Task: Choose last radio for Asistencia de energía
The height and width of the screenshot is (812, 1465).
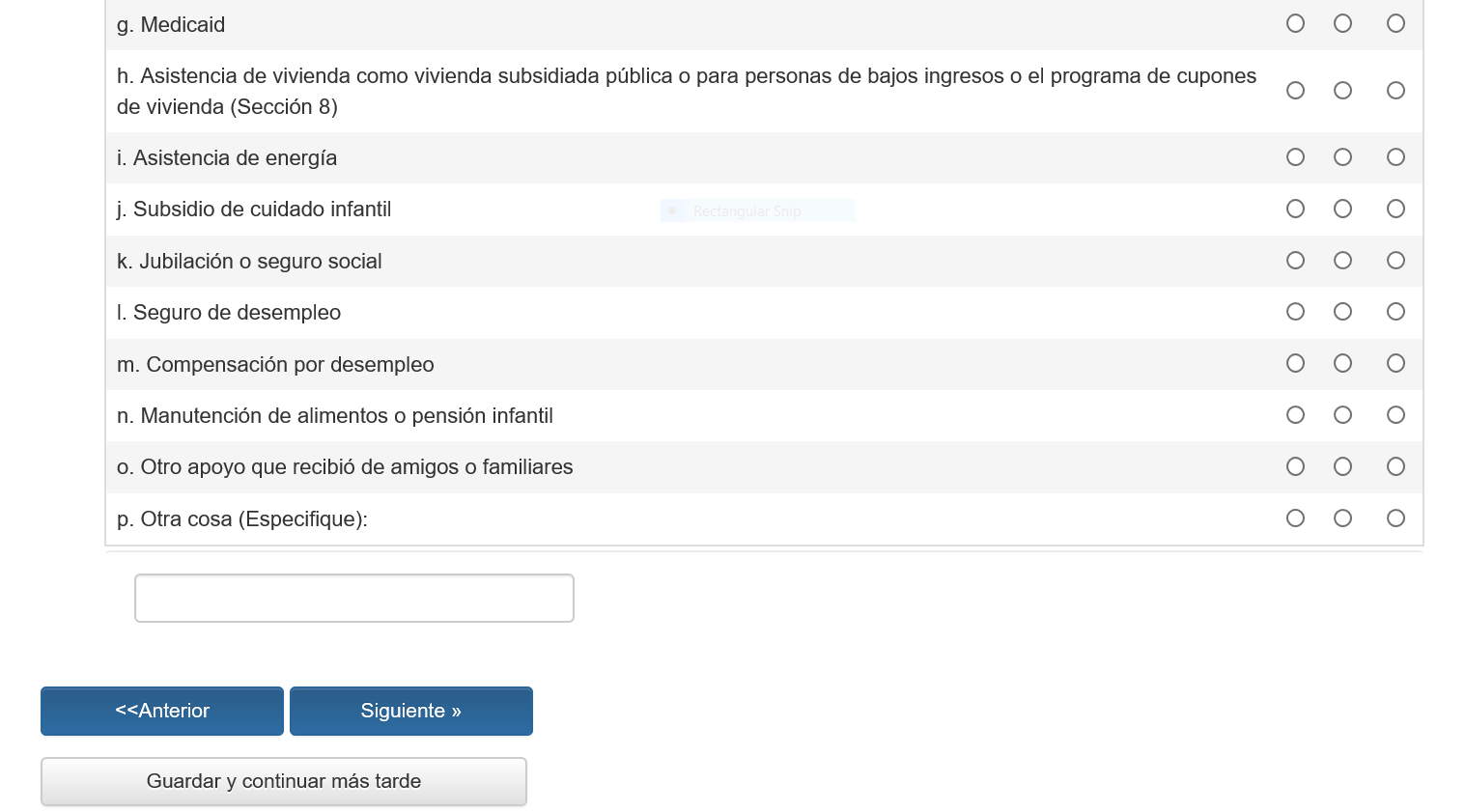Action: click(1395, 157)
